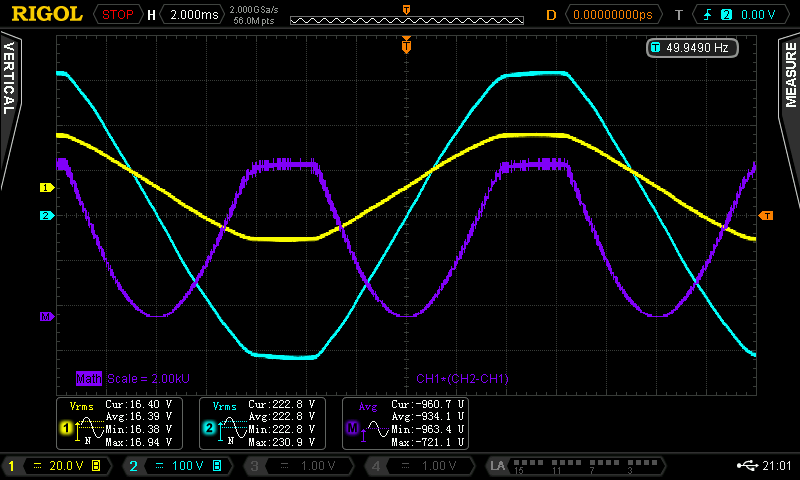
Task: Click channel 1 Cur:16.40 V reading
Action: pyautogui.click(x=138, y=405)
